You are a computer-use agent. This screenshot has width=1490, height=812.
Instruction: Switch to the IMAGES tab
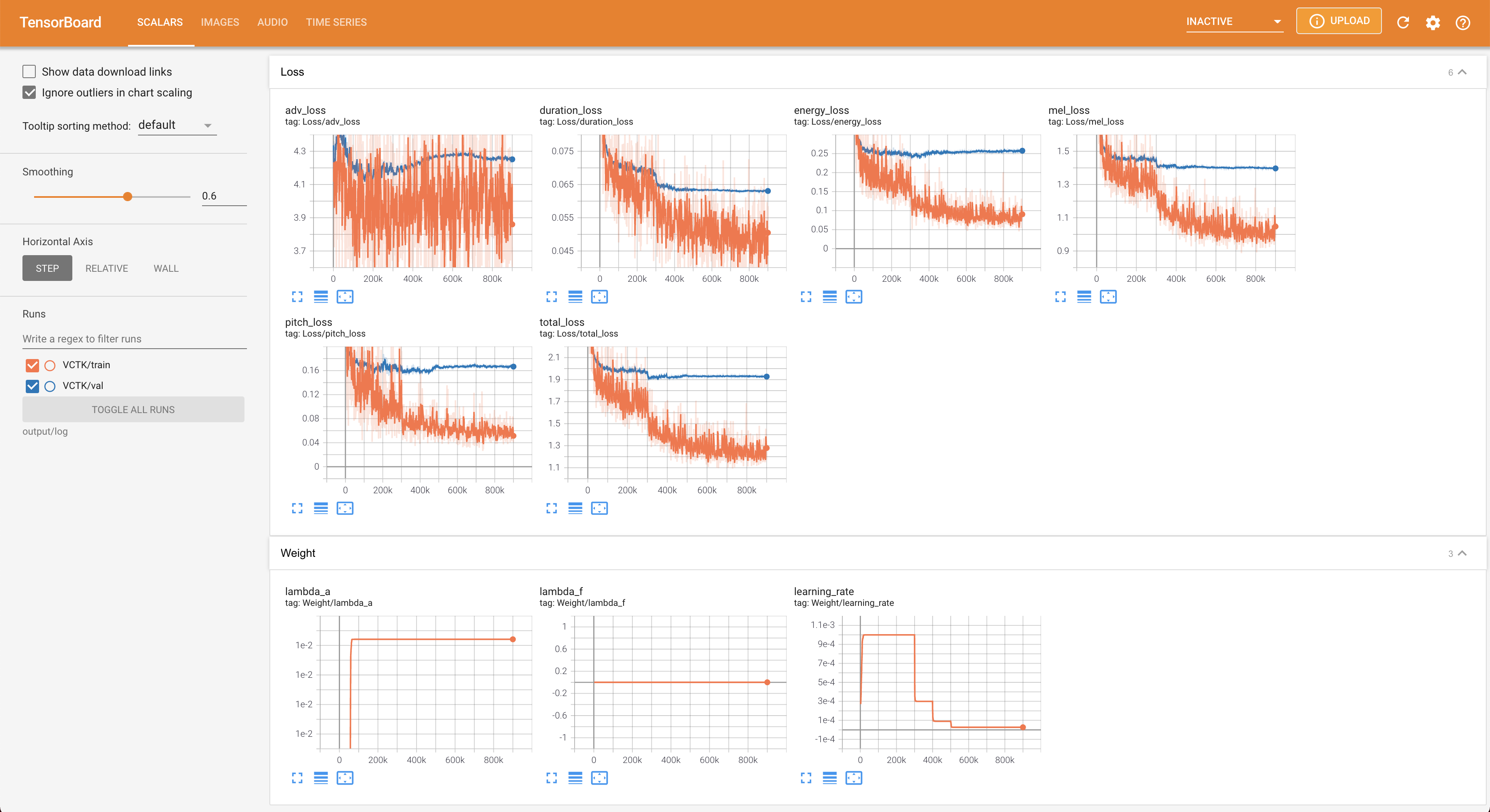[220, 22]
